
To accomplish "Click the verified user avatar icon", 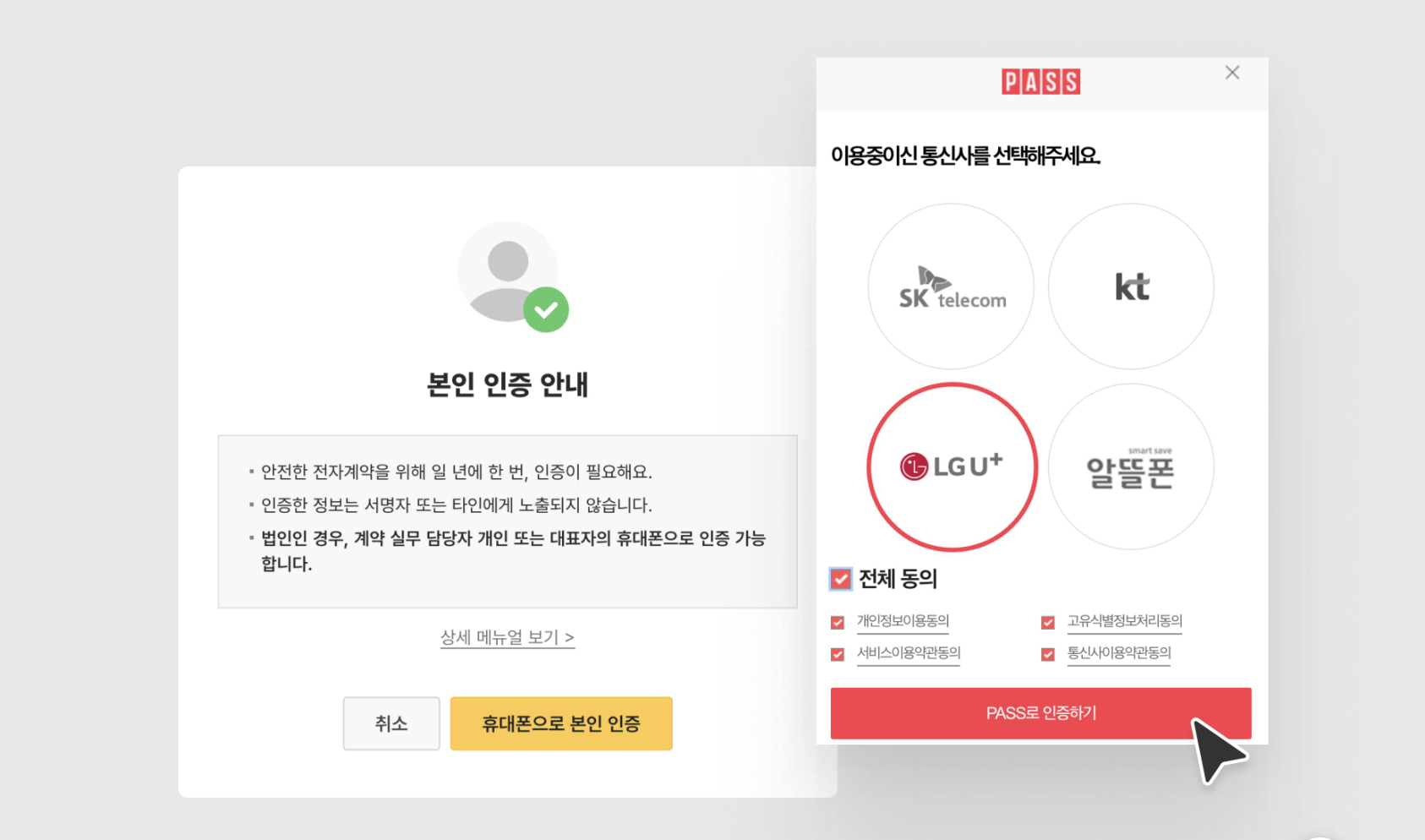I will pyautogui.click(x=512, y=276).
